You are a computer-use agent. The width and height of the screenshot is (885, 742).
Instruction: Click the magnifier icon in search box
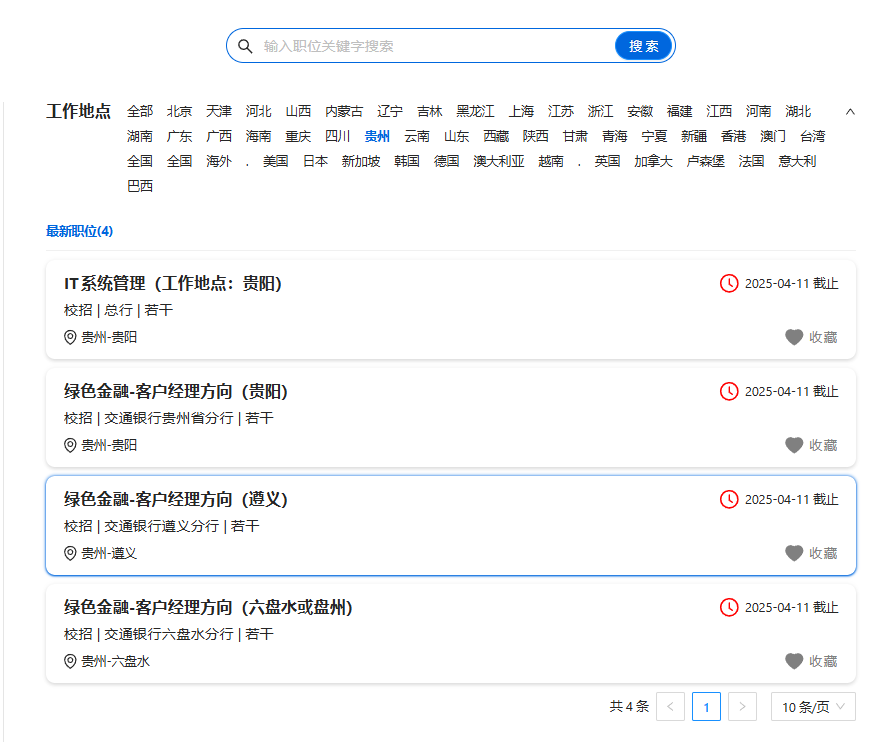pyautogui.click(x=245, y=46)
